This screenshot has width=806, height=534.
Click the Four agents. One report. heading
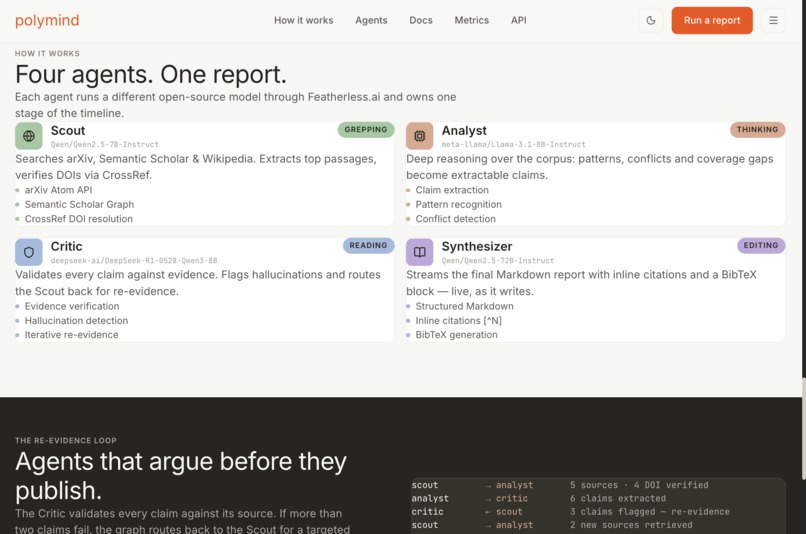[151, 75]
